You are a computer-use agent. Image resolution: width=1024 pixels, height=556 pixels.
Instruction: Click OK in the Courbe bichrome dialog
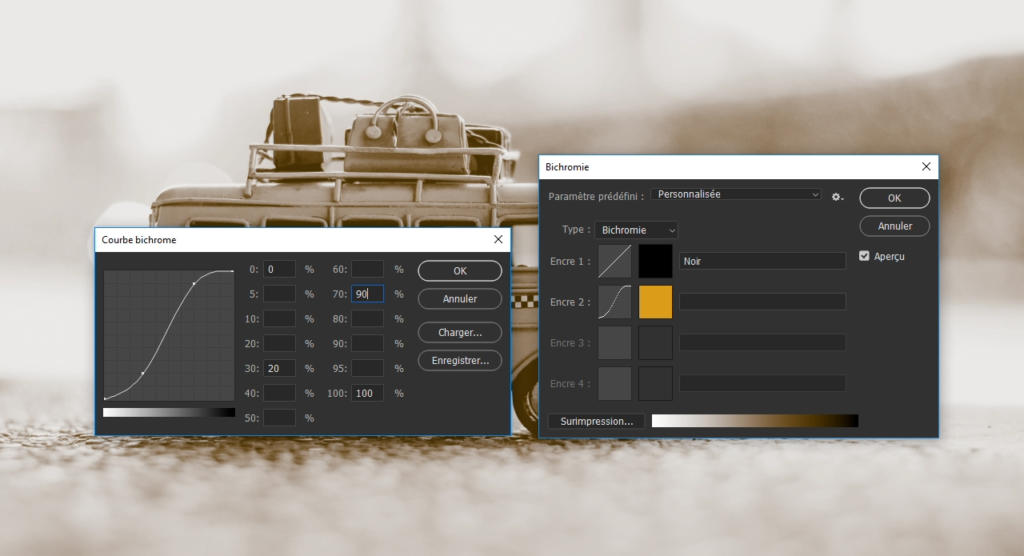(x=460, y=270)
